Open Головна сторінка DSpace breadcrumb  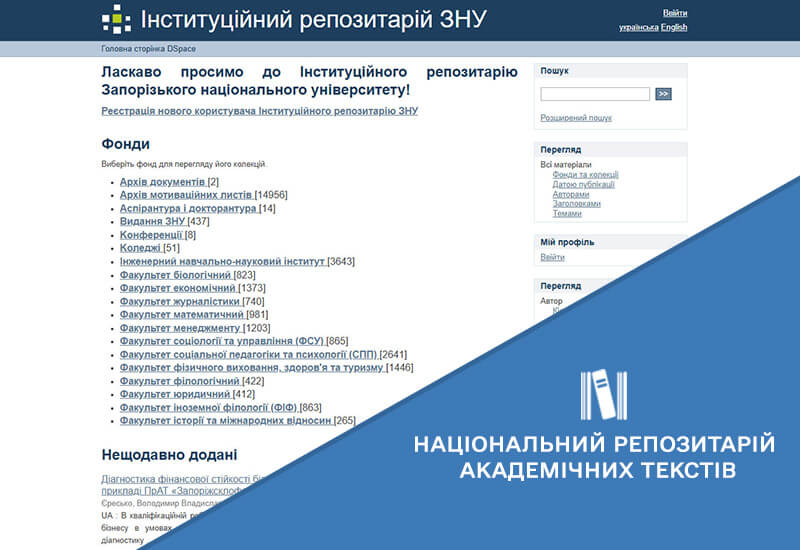(148, 49)
